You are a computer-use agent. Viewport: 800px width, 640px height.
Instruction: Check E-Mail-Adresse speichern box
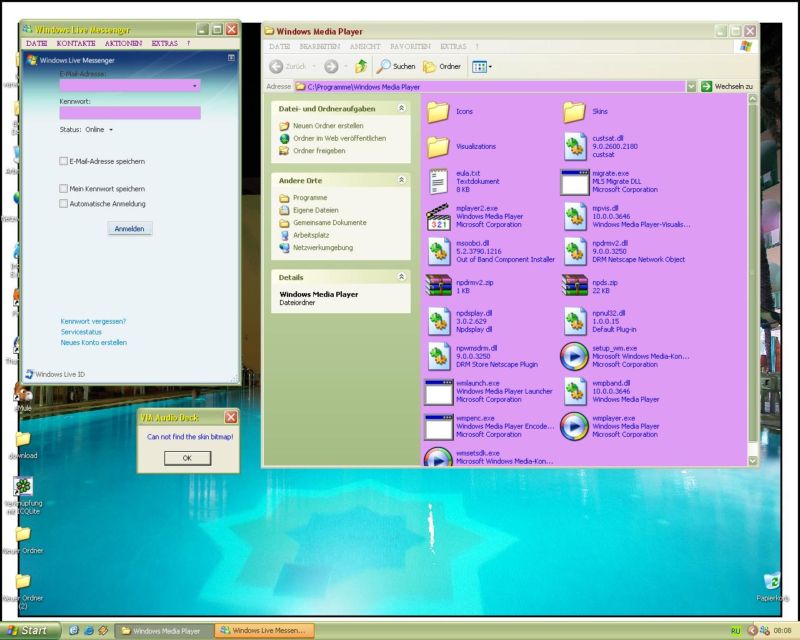click(x=63, y=161)
